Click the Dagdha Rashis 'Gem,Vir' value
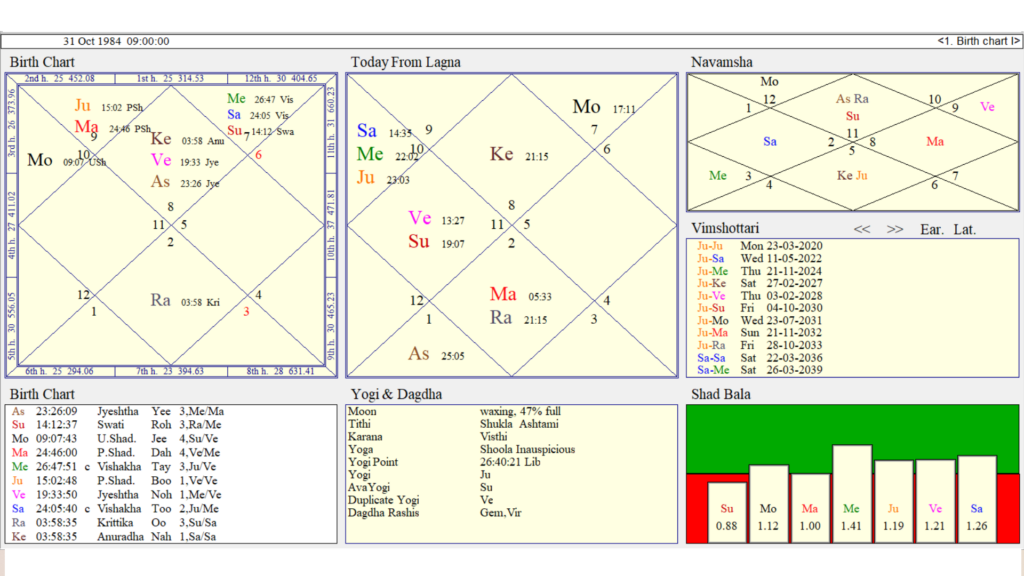1024x576 pixels. (500, 513)
